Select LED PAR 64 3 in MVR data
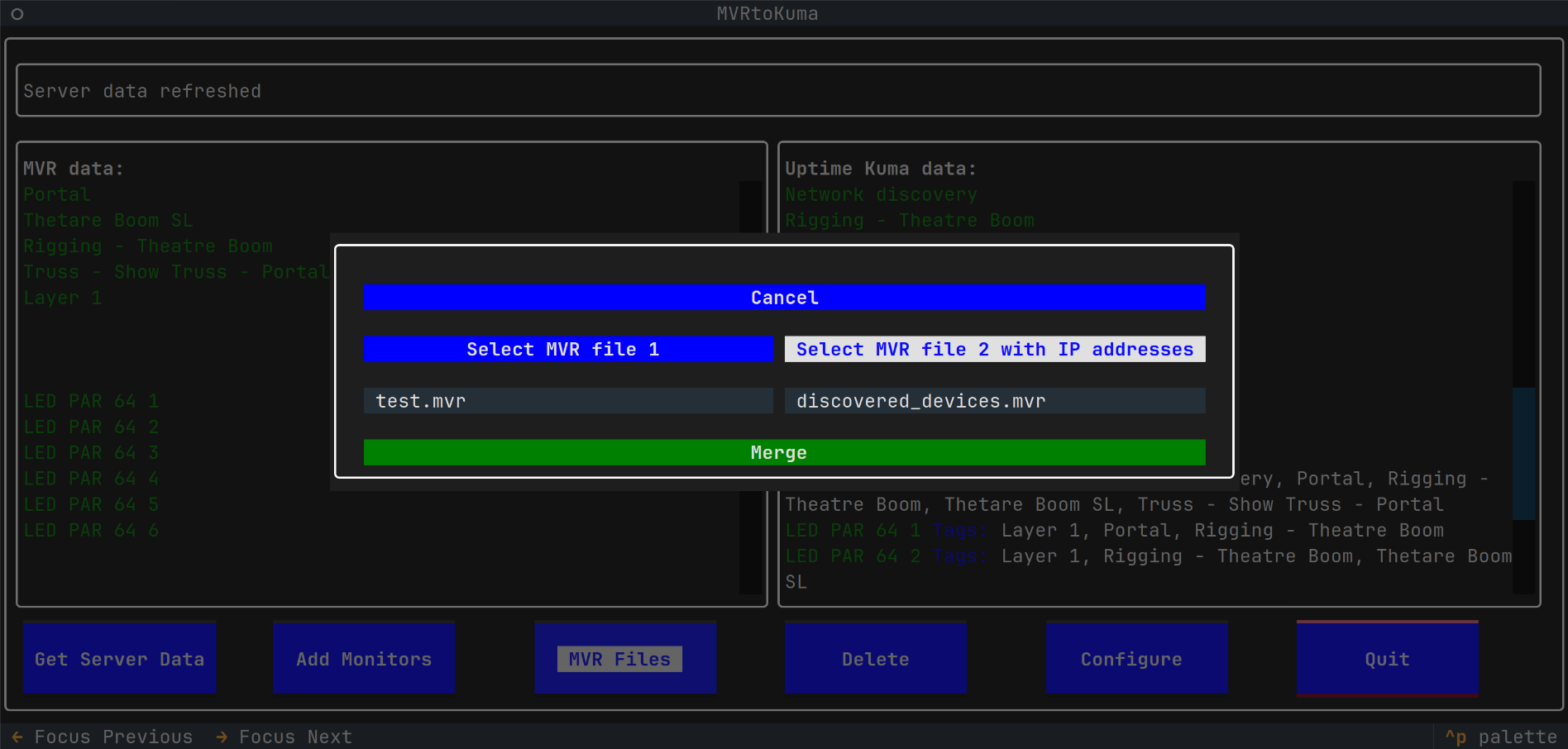Viewport: 1568px width, 749px height. click(x=91, y=452)
